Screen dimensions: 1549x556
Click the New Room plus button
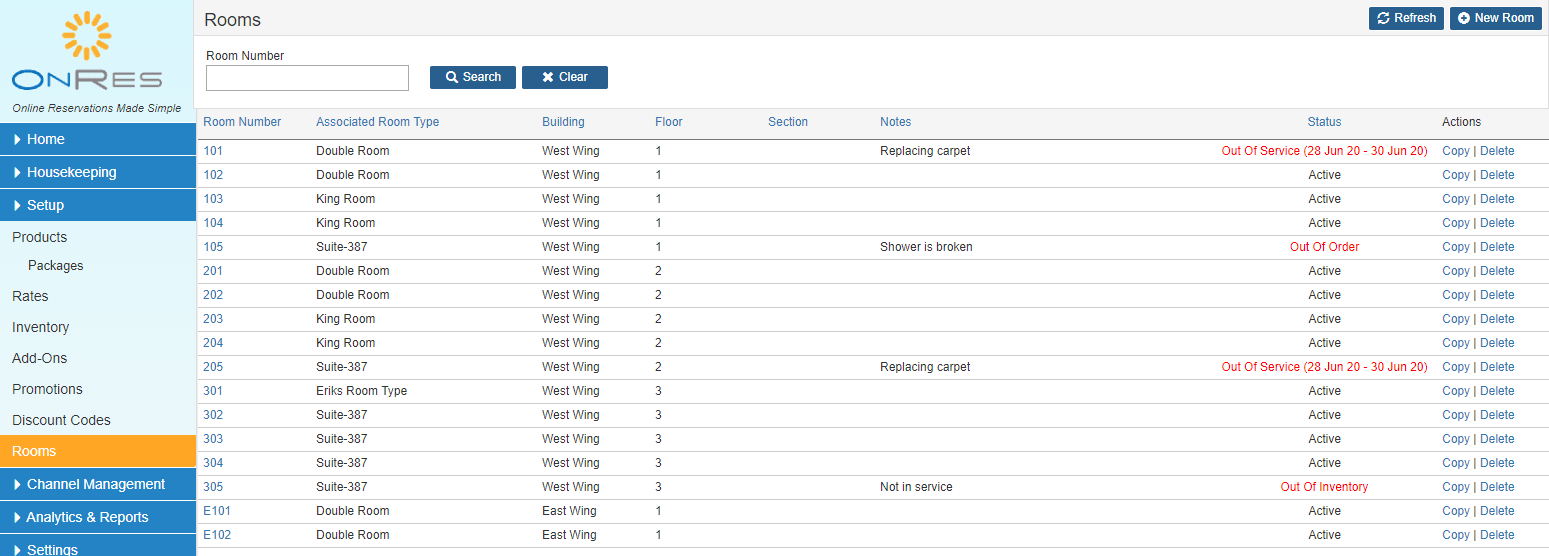[1495, 18]
